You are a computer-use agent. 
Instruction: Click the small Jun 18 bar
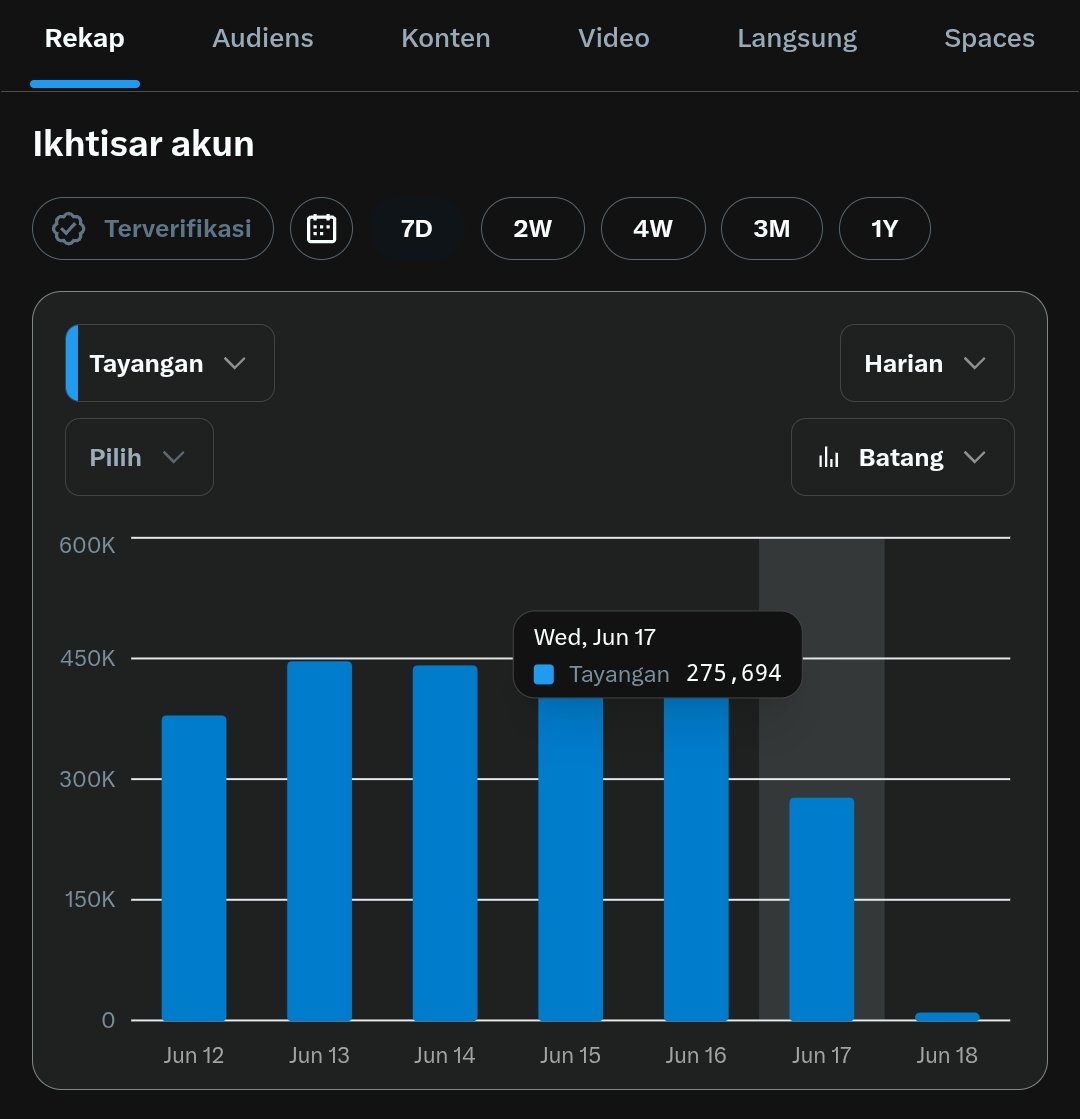pos(947,1016)
